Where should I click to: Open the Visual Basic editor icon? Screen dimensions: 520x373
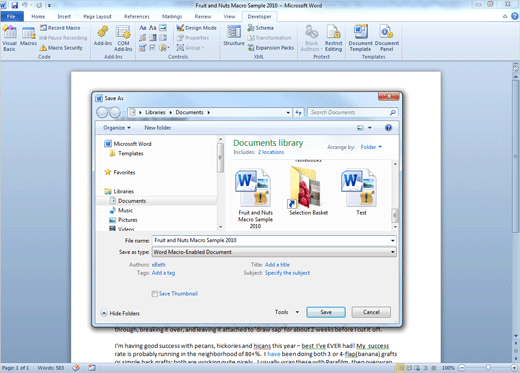[9, 38]
